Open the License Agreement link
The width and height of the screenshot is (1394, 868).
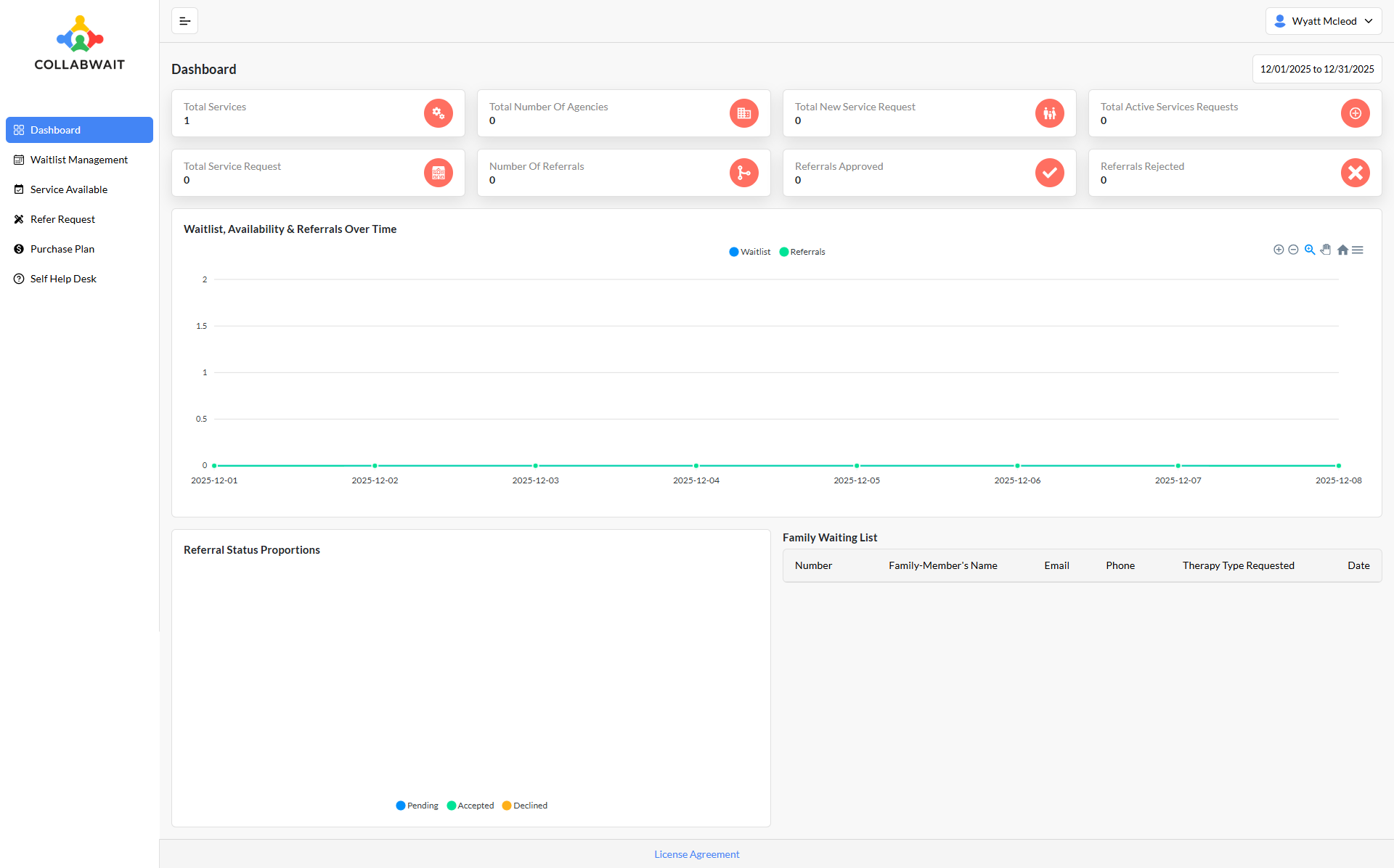(696, 854)
